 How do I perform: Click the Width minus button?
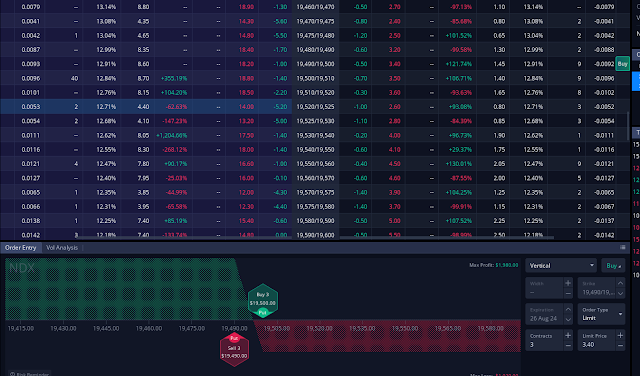568,293
